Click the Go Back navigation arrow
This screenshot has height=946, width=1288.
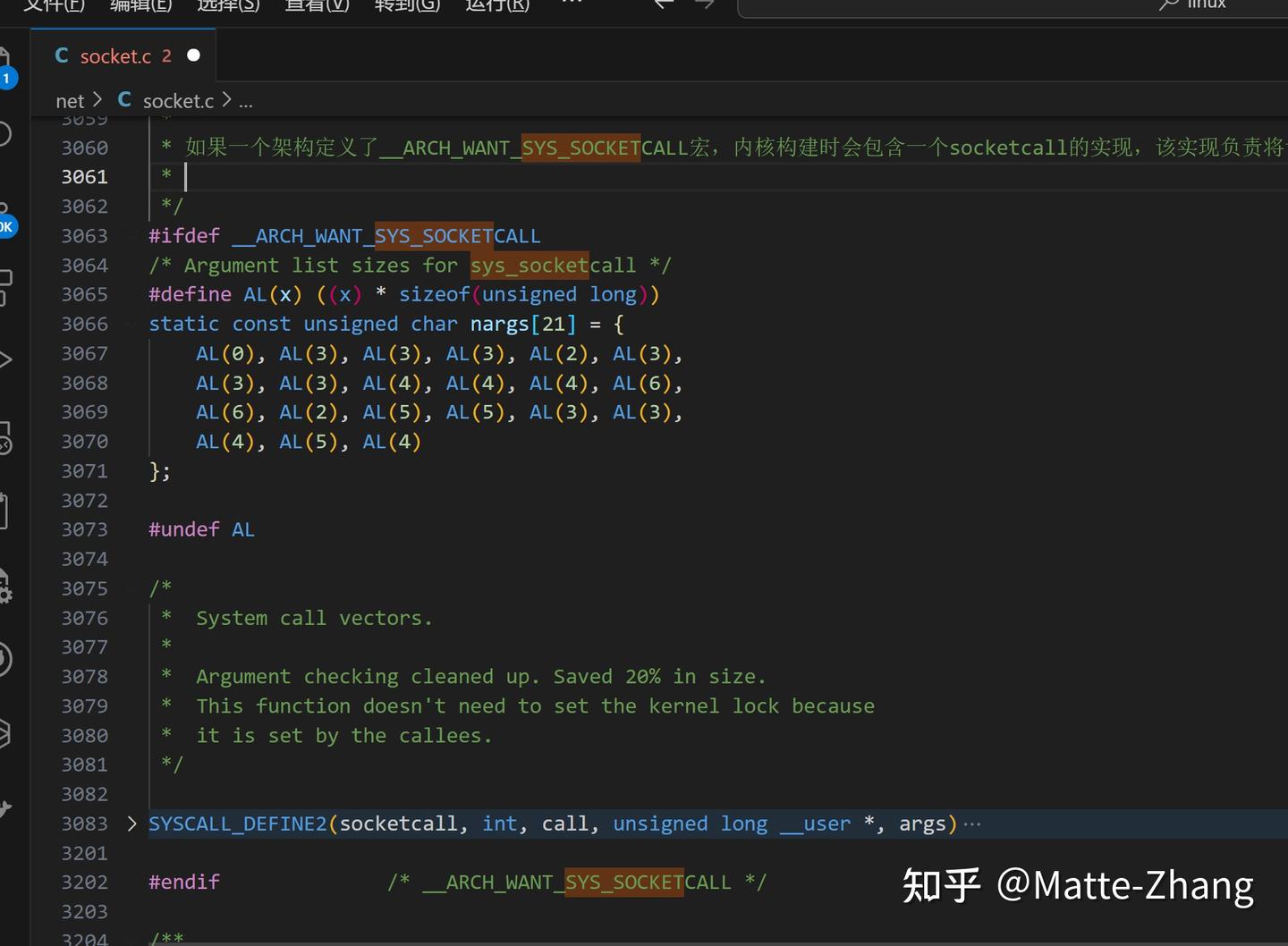pyautogui.click(x=662, y=4)
